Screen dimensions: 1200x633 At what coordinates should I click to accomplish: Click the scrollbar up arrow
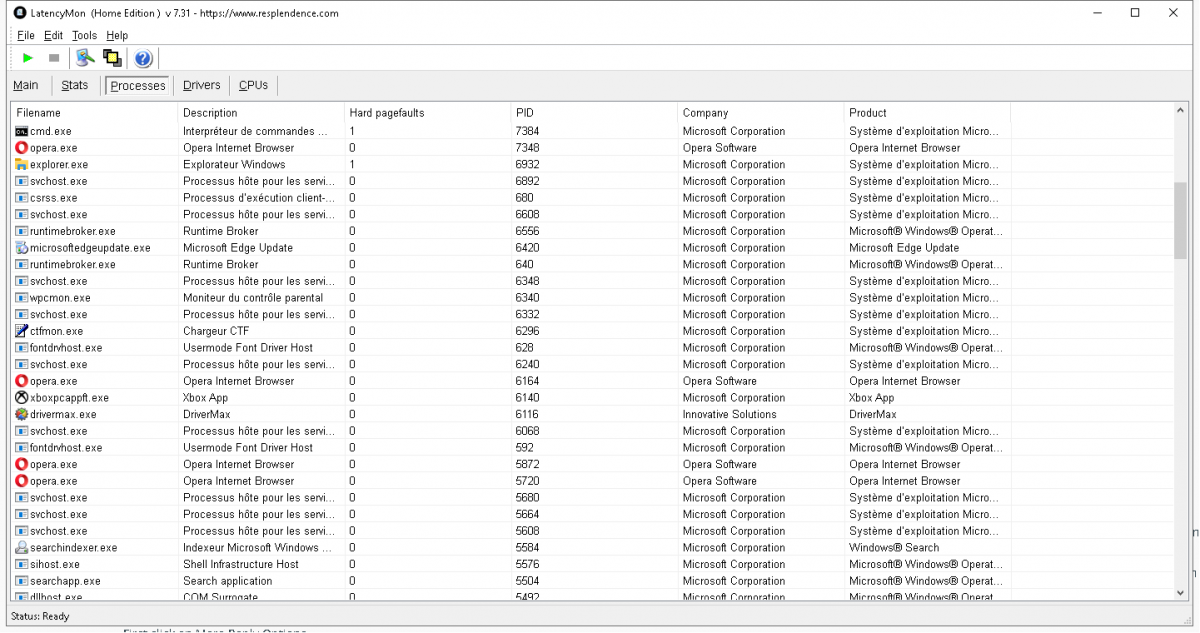coord(1180,111)
